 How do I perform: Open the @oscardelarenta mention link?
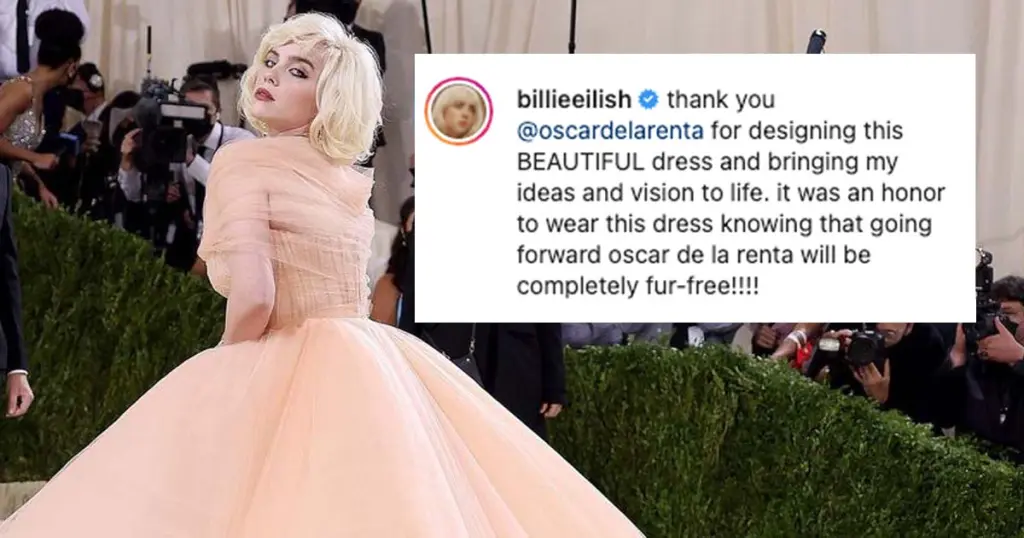610,131
